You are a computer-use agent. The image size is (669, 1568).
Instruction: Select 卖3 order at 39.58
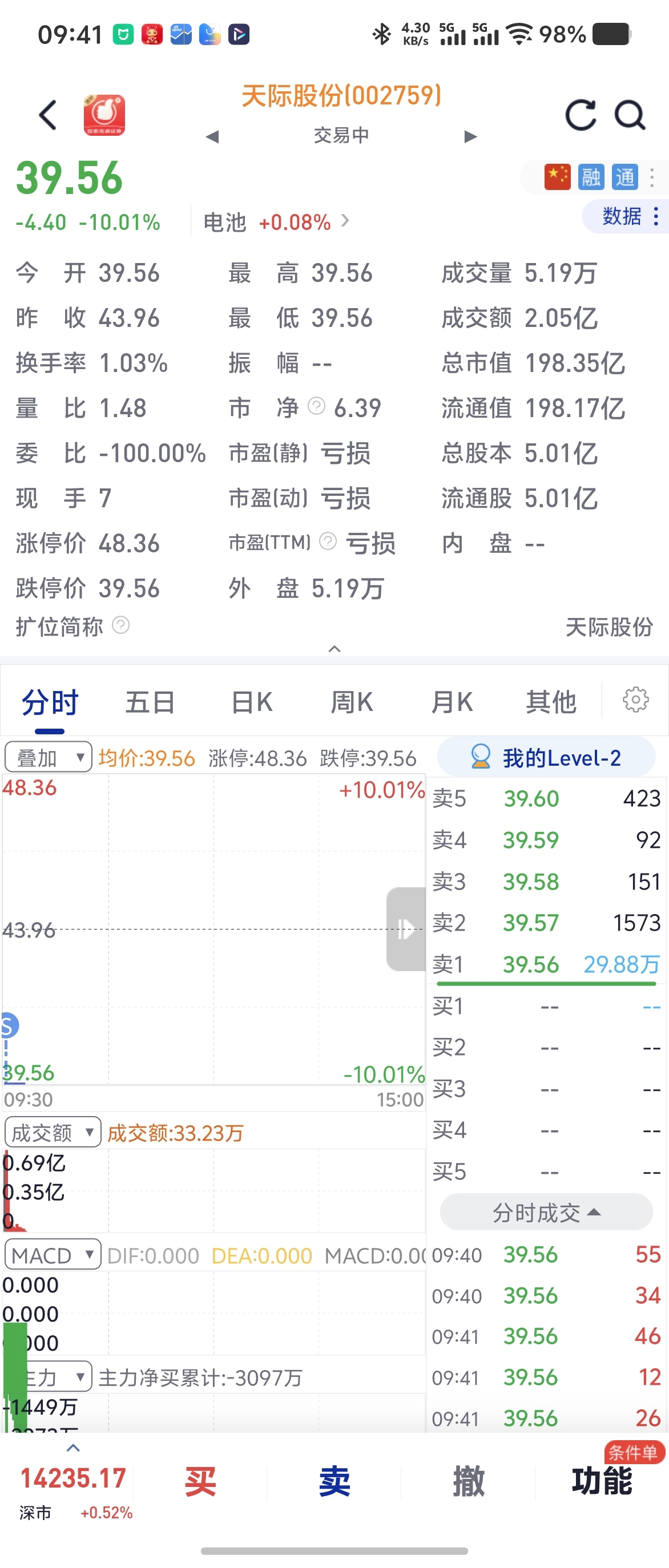tap(546, 881)
